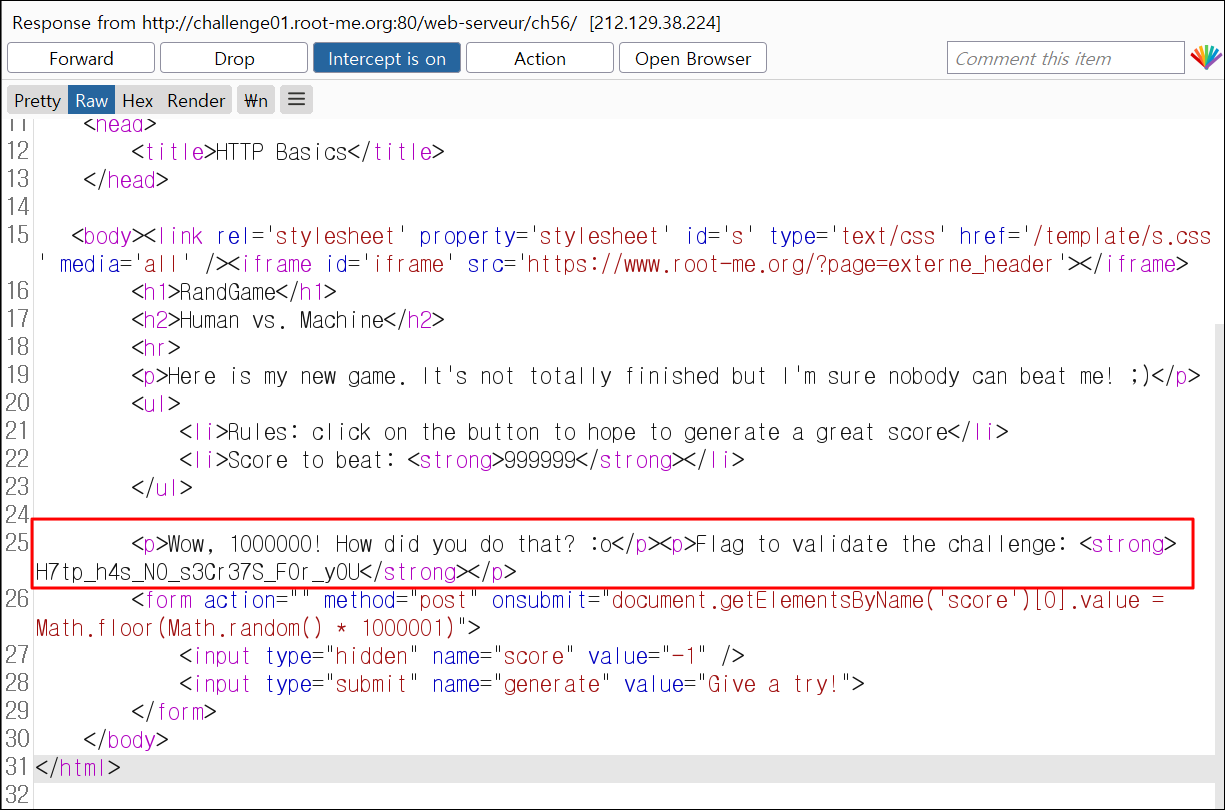Click line number 25 in the gutter
This screenshot has width=1225, height=810.
click(x=17, y=544)
